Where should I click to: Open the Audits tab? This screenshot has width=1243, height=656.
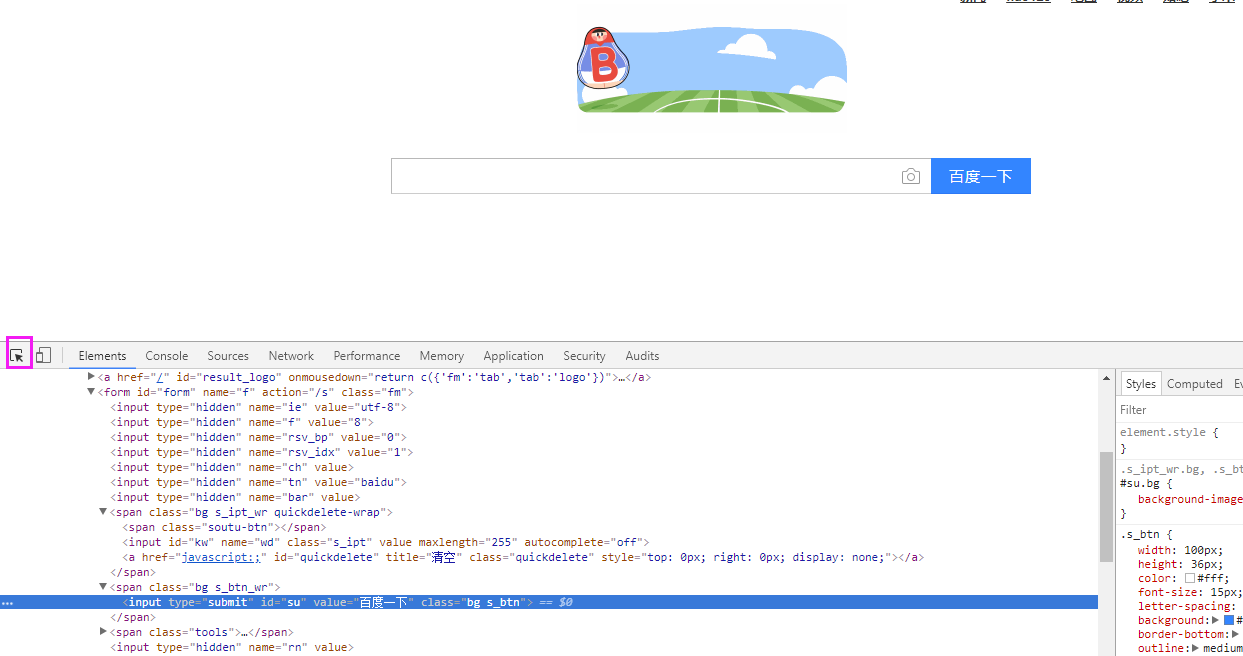pyautogui.click(x=642, y=356)
